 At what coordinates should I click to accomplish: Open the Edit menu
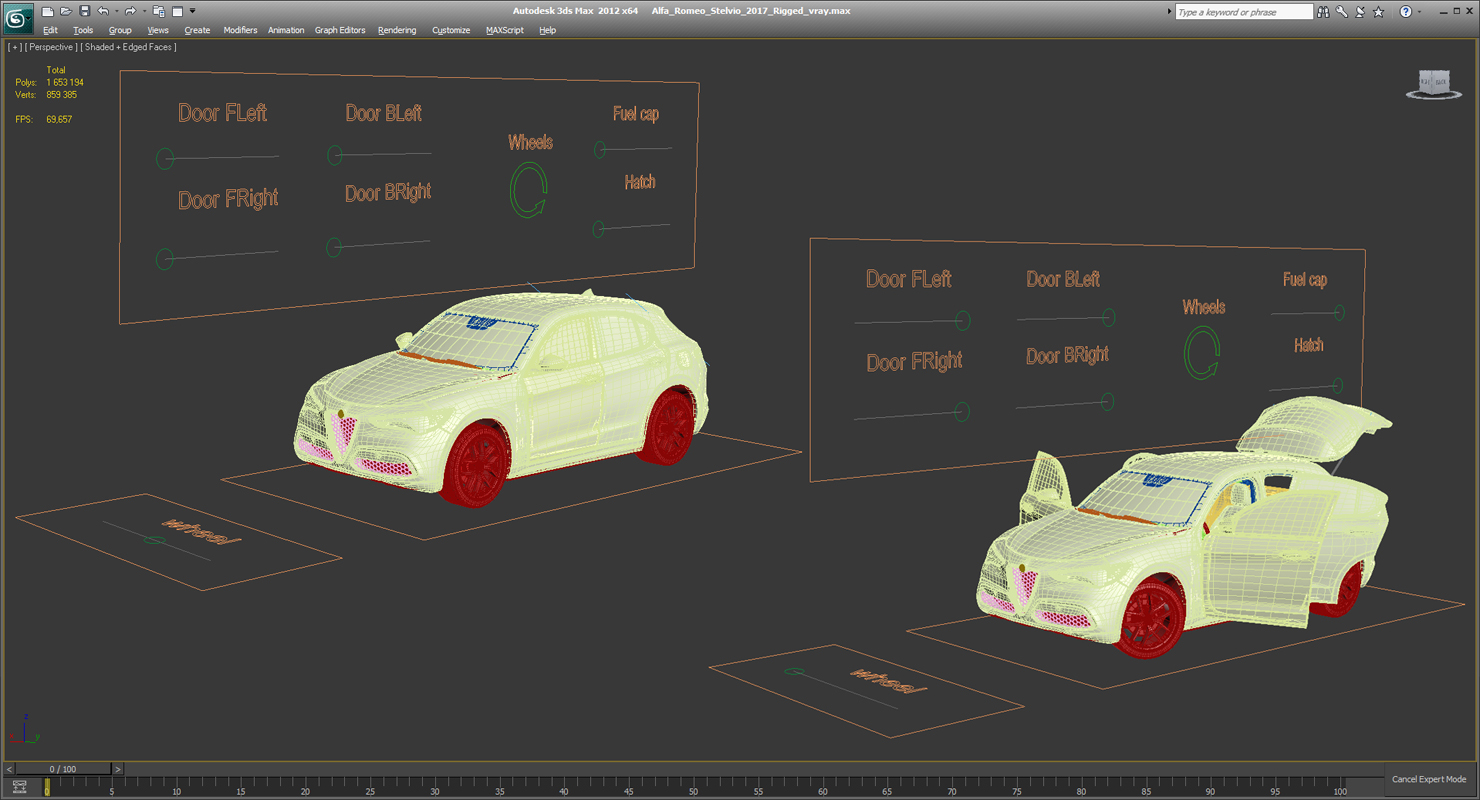[50, 30]
